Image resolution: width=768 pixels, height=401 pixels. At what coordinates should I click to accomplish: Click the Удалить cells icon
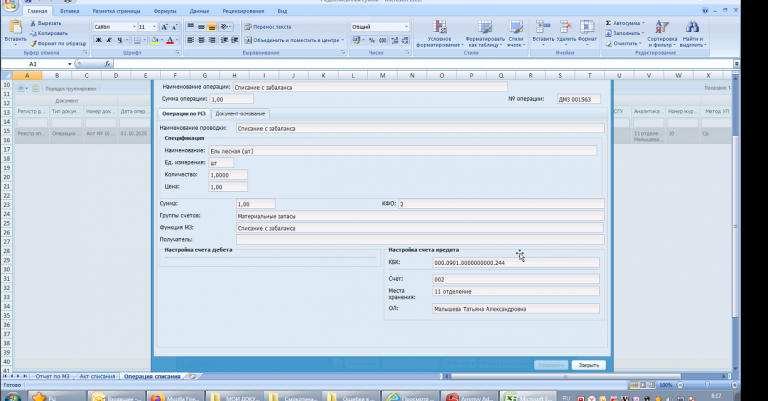(566, 27)
